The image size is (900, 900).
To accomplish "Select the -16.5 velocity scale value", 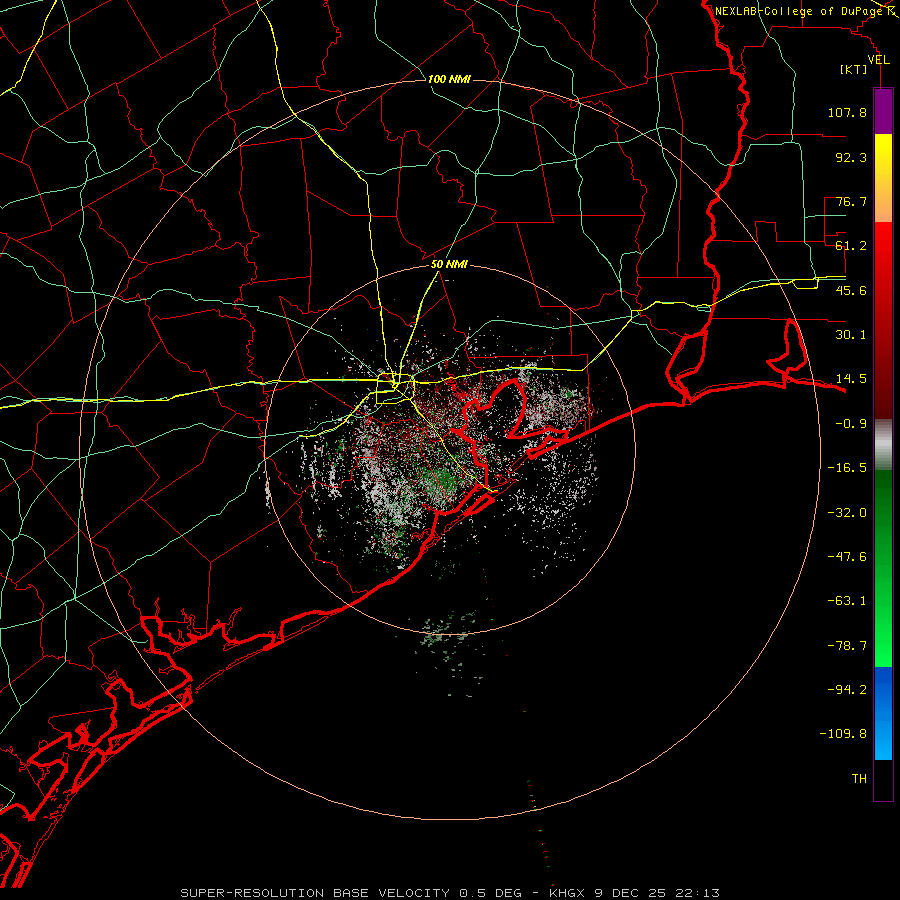I will coord(847,468).
